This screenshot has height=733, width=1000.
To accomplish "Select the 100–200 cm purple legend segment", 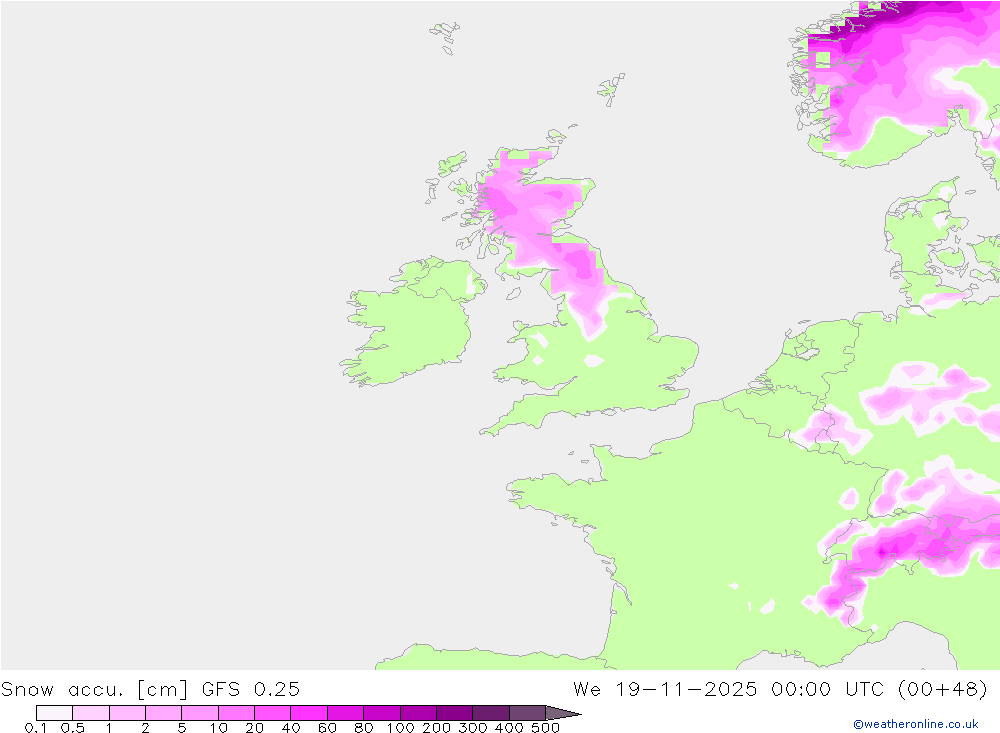I will [x=418, y=713].
